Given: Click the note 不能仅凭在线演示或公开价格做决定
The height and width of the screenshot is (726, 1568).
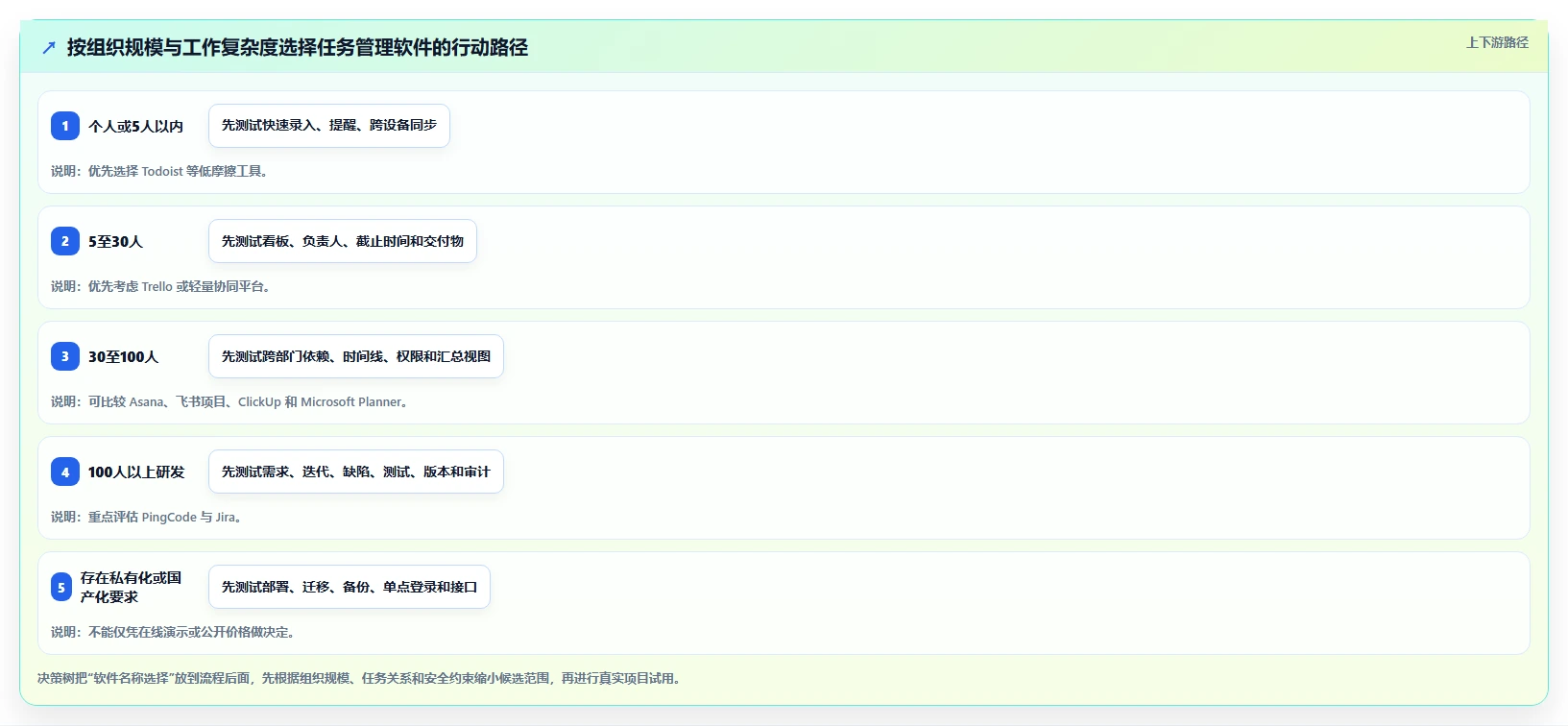Looking at the screenshot, I should [175, 632].
